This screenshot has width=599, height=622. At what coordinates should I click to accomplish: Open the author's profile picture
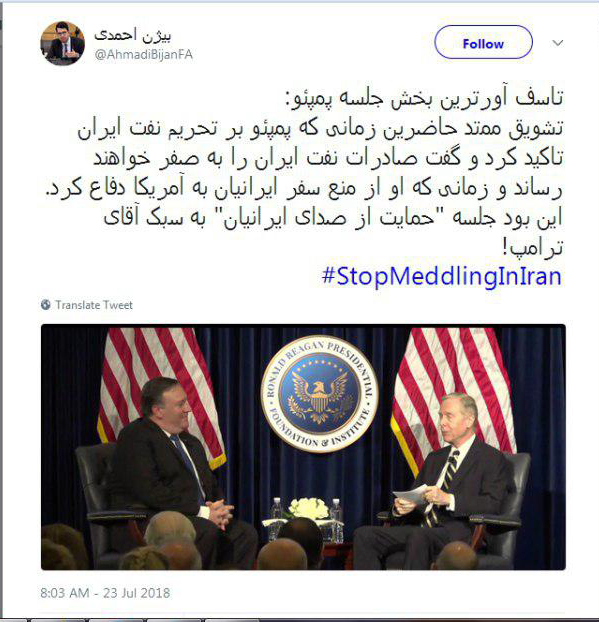click(x=62, y=43)
